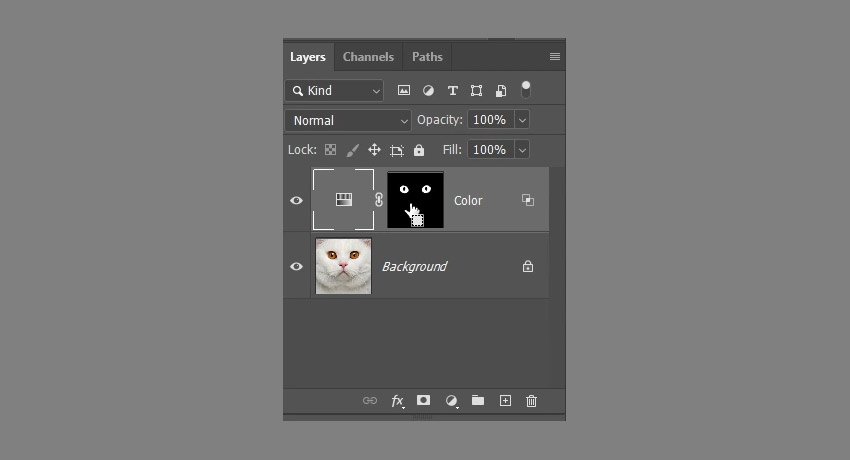Viewport: 850px width, 460px height.
Task: Filter for type layers
Action: (x=453, y=90)
